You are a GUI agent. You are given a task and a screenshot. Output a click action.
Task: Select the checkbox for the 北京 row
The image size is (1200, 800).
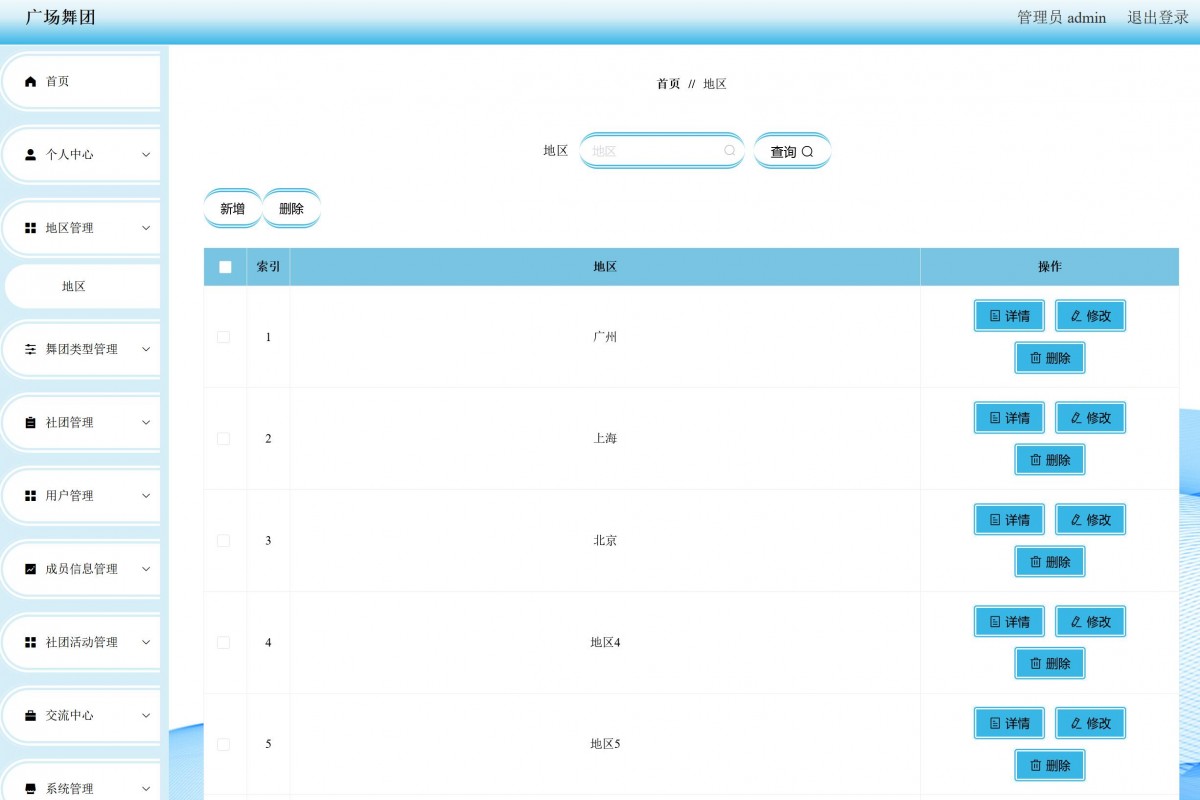pyautogui.click(x=223, y=541)
